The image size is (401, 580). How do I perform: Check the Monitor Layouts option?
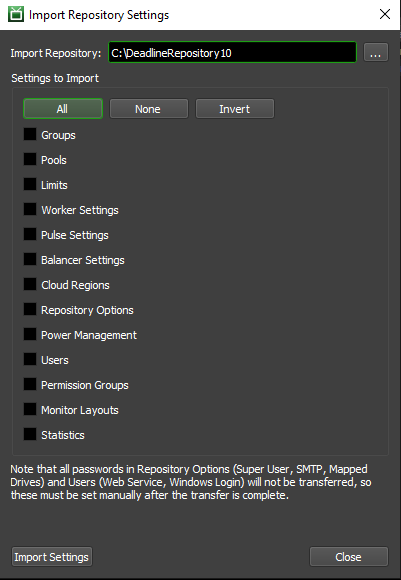30,409
